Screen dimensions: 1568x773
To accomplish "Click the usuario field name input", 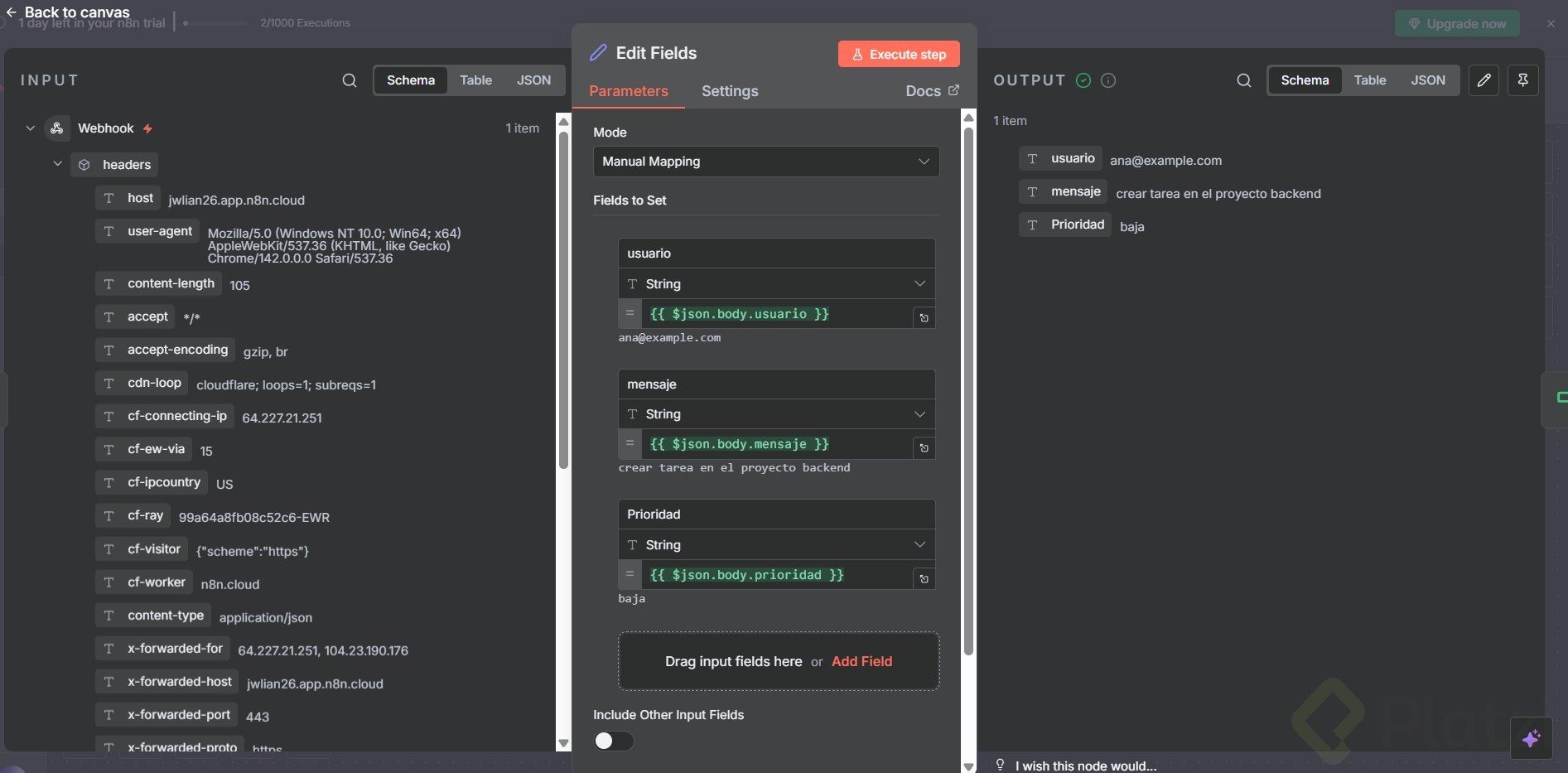I will click(x=776, y=254).
